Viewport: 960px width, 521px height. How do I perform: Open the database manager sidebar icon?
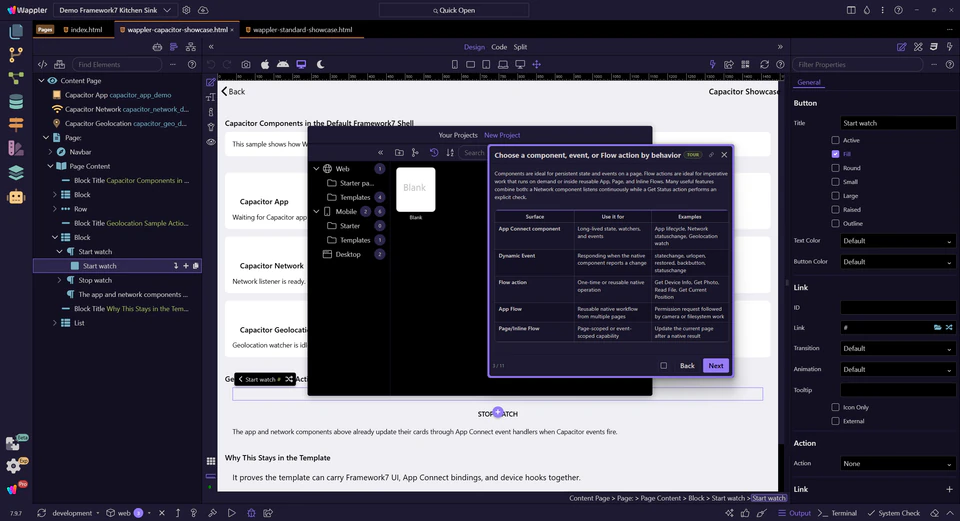coord(16,102)
